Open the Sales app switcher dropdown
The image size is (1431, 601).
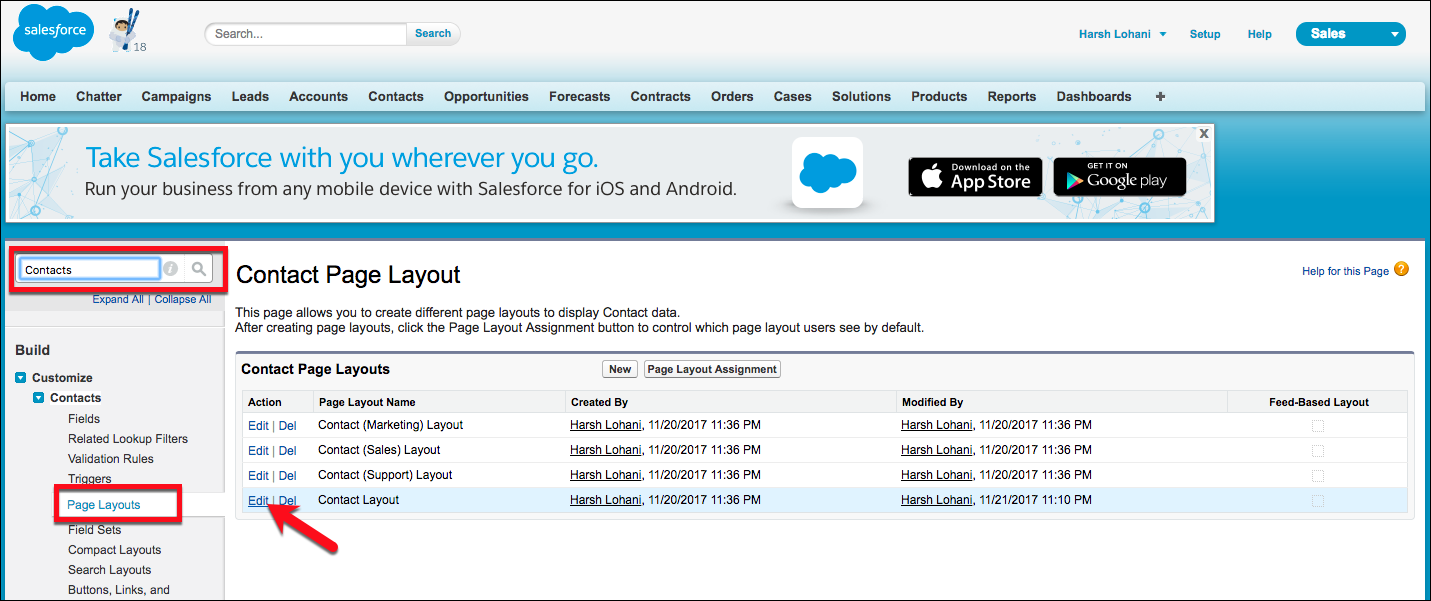click(1351, 34)
